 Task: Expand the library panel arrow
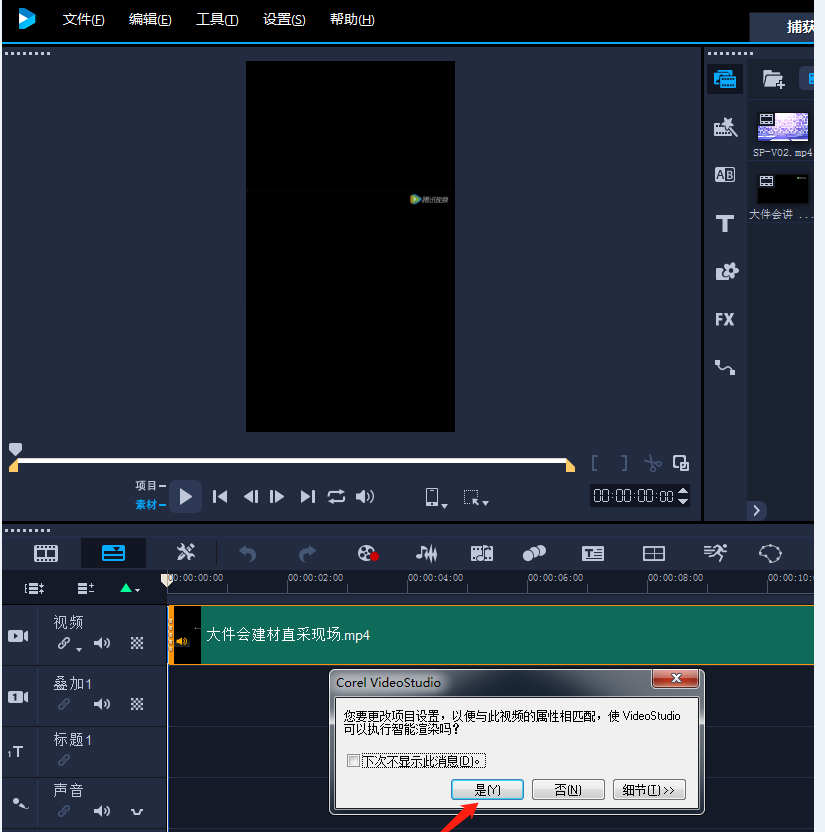757,510
